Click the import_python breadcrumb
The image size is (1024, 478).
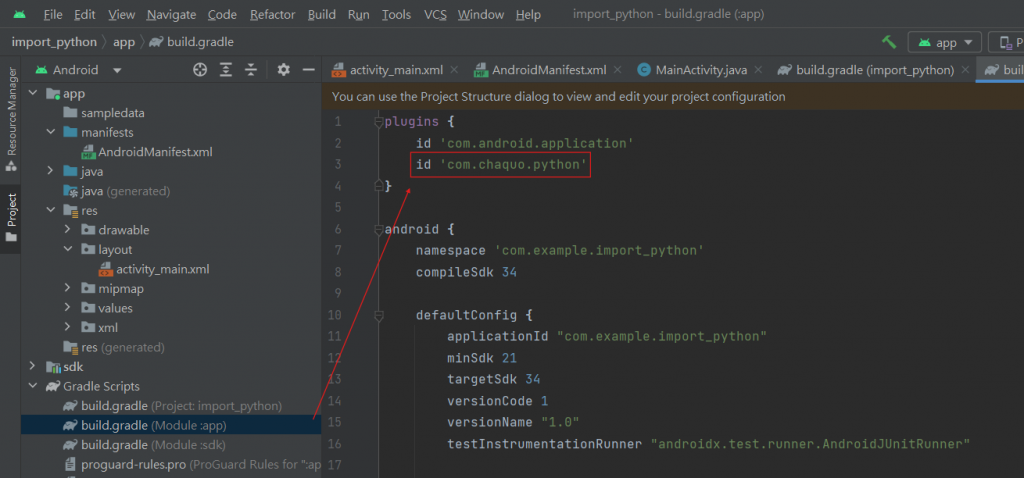[54, 42]
